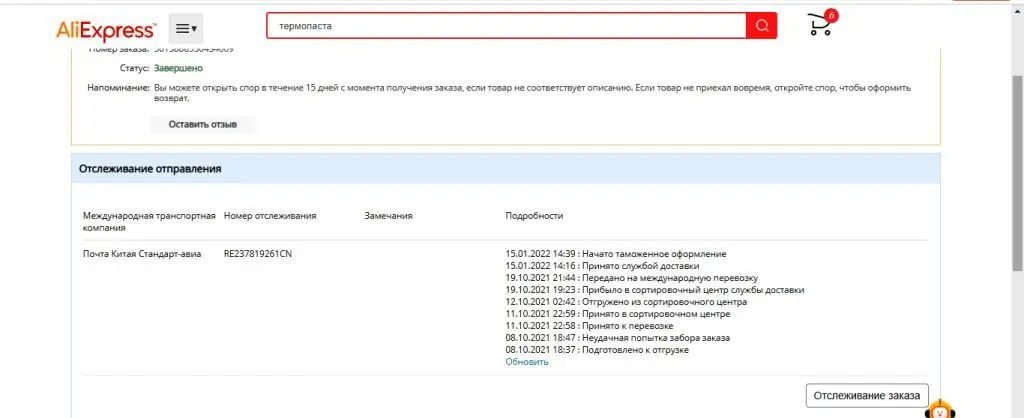
Task: Select tracking number RE237819261CN
Action: click(x=257, y=253)
